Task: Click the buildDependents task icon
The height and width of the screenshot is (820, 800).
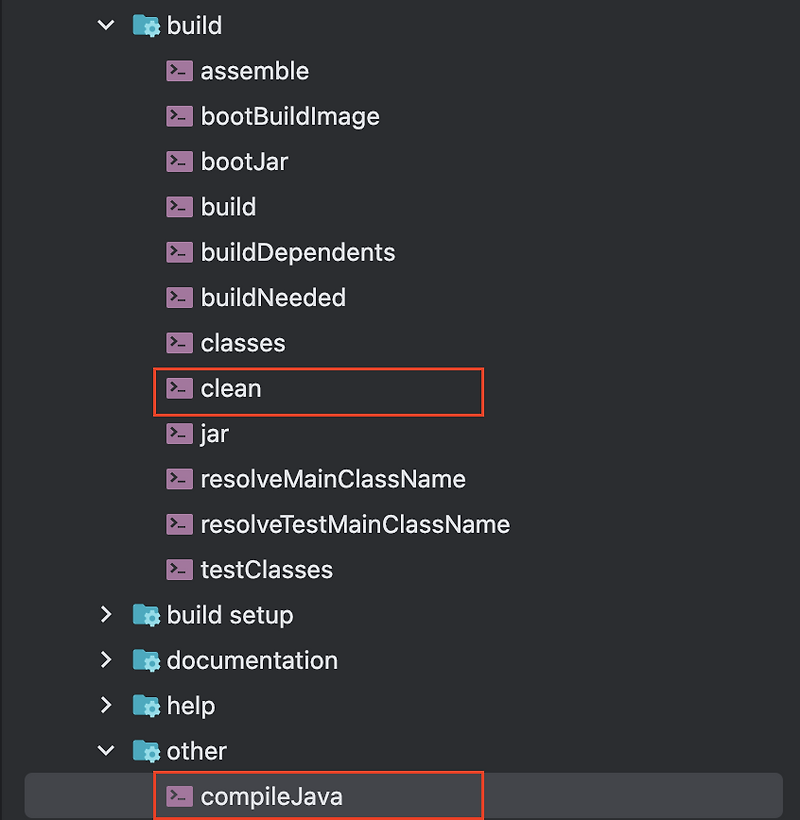Action: click(x=179, y=252)
